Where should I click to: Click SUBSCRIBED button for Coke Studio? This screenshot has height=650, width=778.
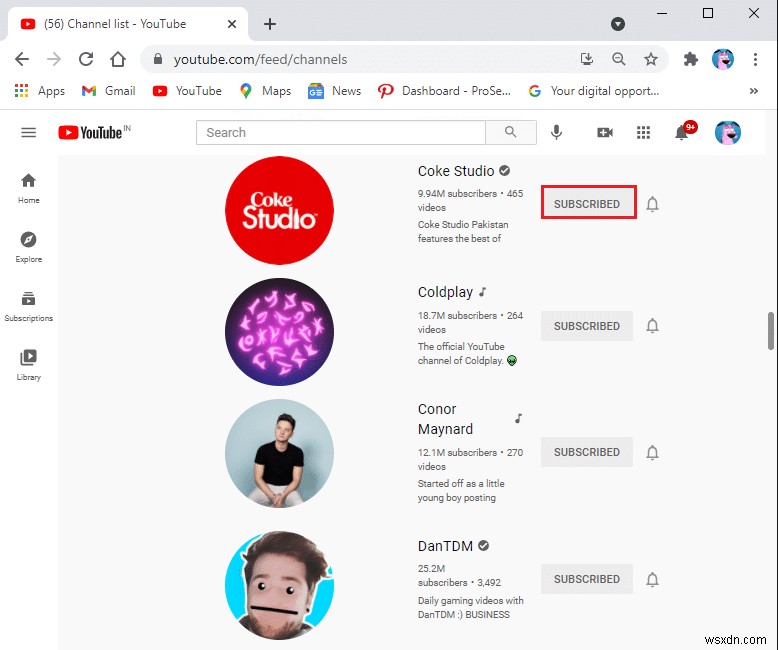[587, 203]
